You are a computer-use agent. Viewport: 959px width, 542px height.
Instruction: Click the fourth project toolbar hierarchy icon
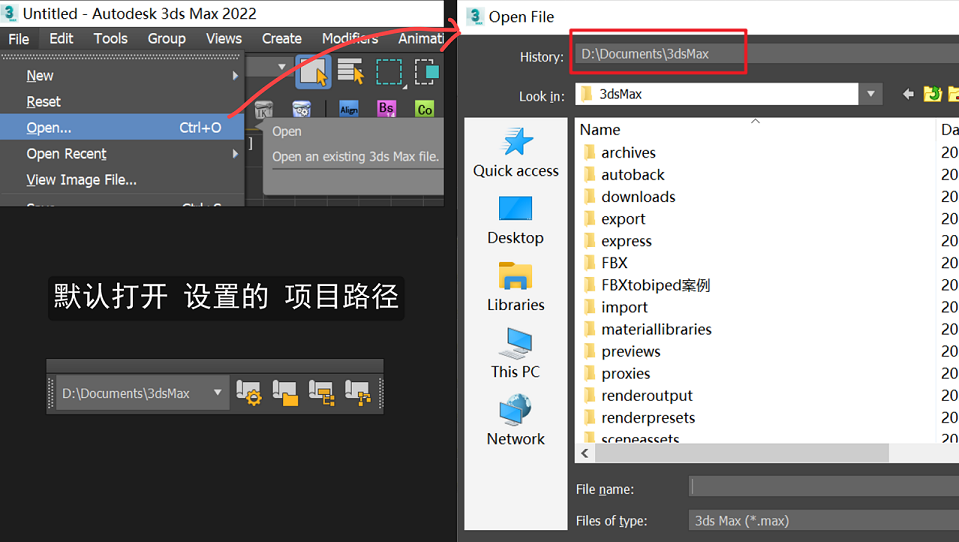pyautogui.click(x=358, y=393)
